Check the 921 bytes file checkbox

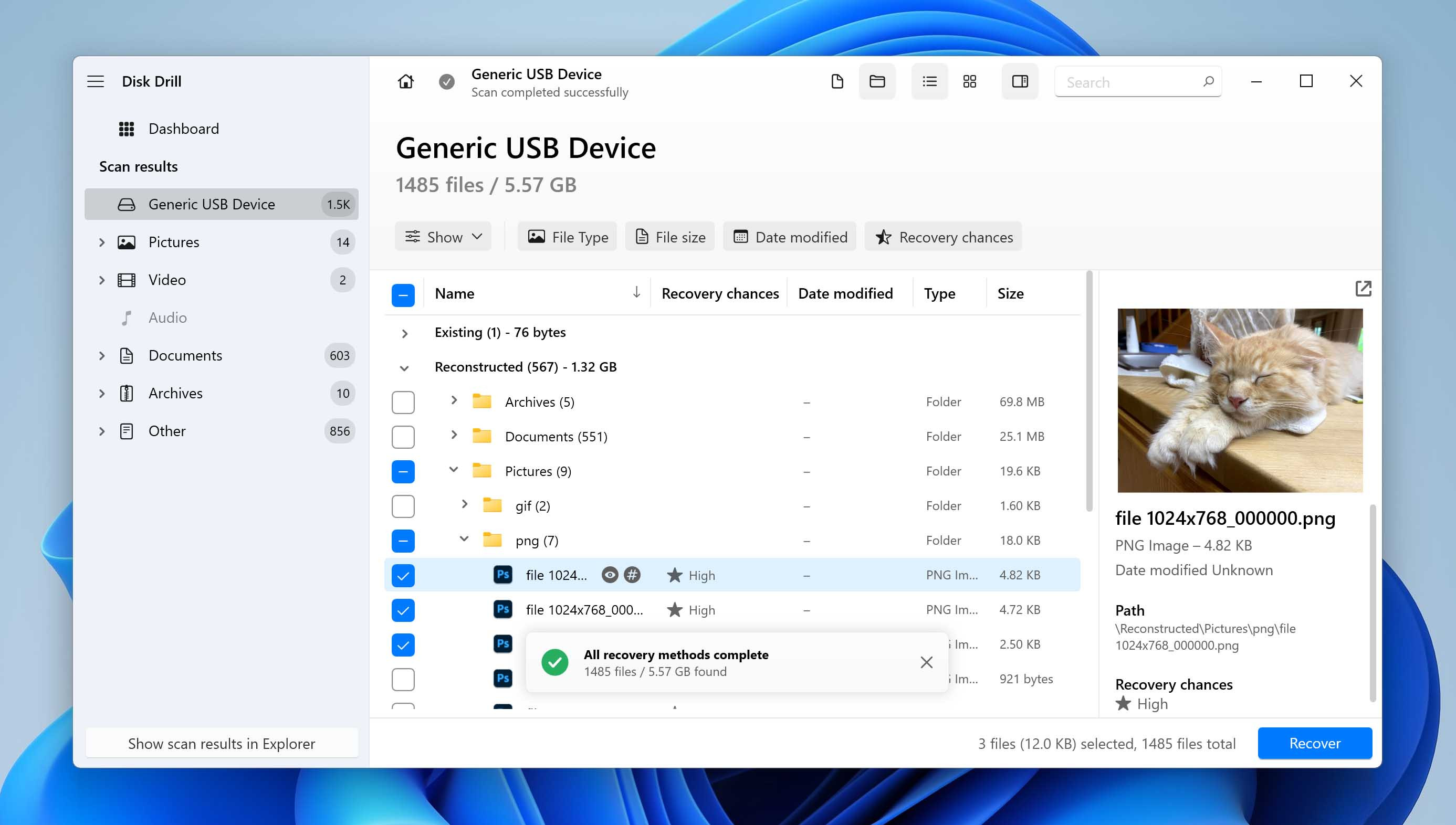[403, 680]
